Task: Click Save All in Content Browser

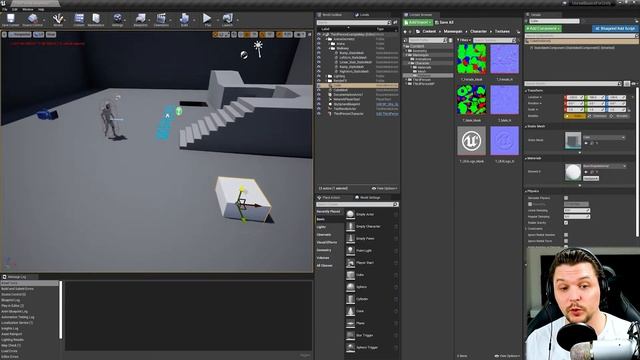Action: coord(444,22)
